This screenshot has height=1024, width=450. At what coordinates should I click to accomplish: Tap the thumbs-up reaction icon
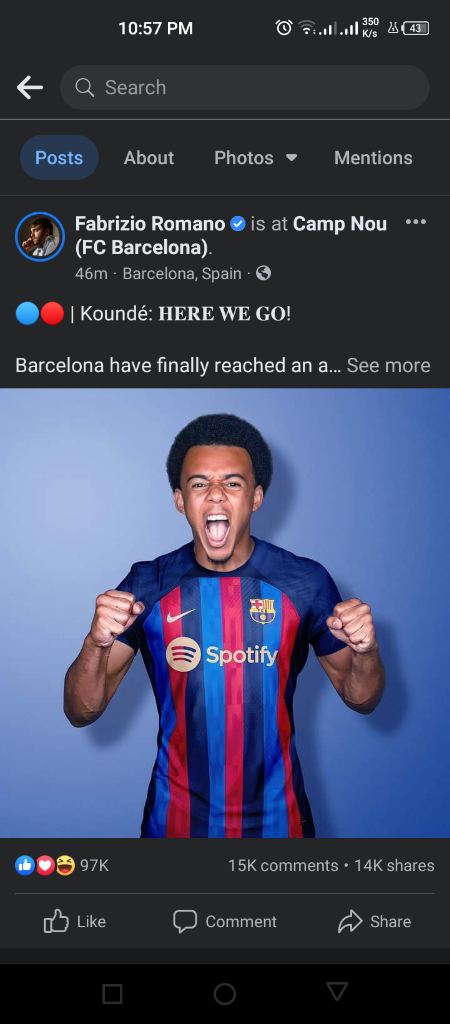(25, 866)
